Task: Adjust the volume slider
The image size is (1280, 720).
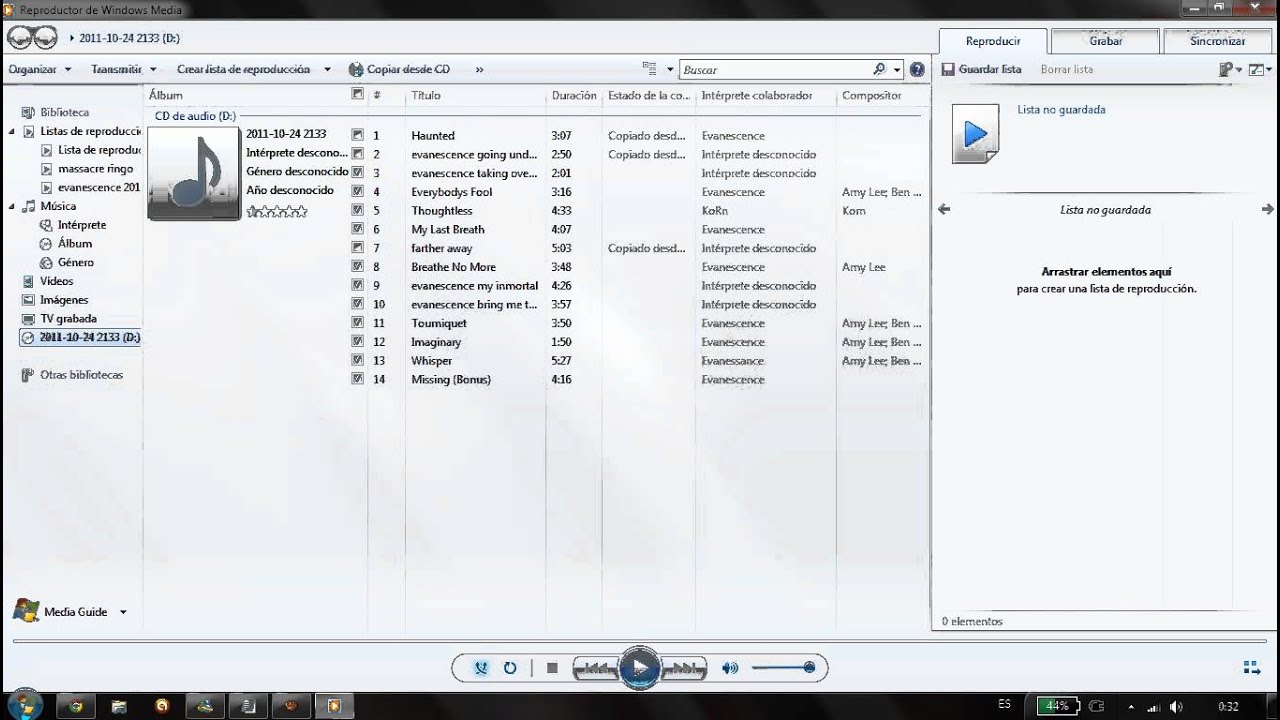Action: pos(782,668)
